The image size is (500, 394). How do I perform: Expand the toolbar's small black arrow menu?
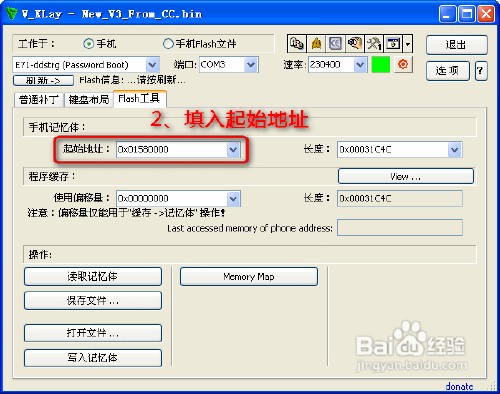pyautogui.click(x=408, y=44)
